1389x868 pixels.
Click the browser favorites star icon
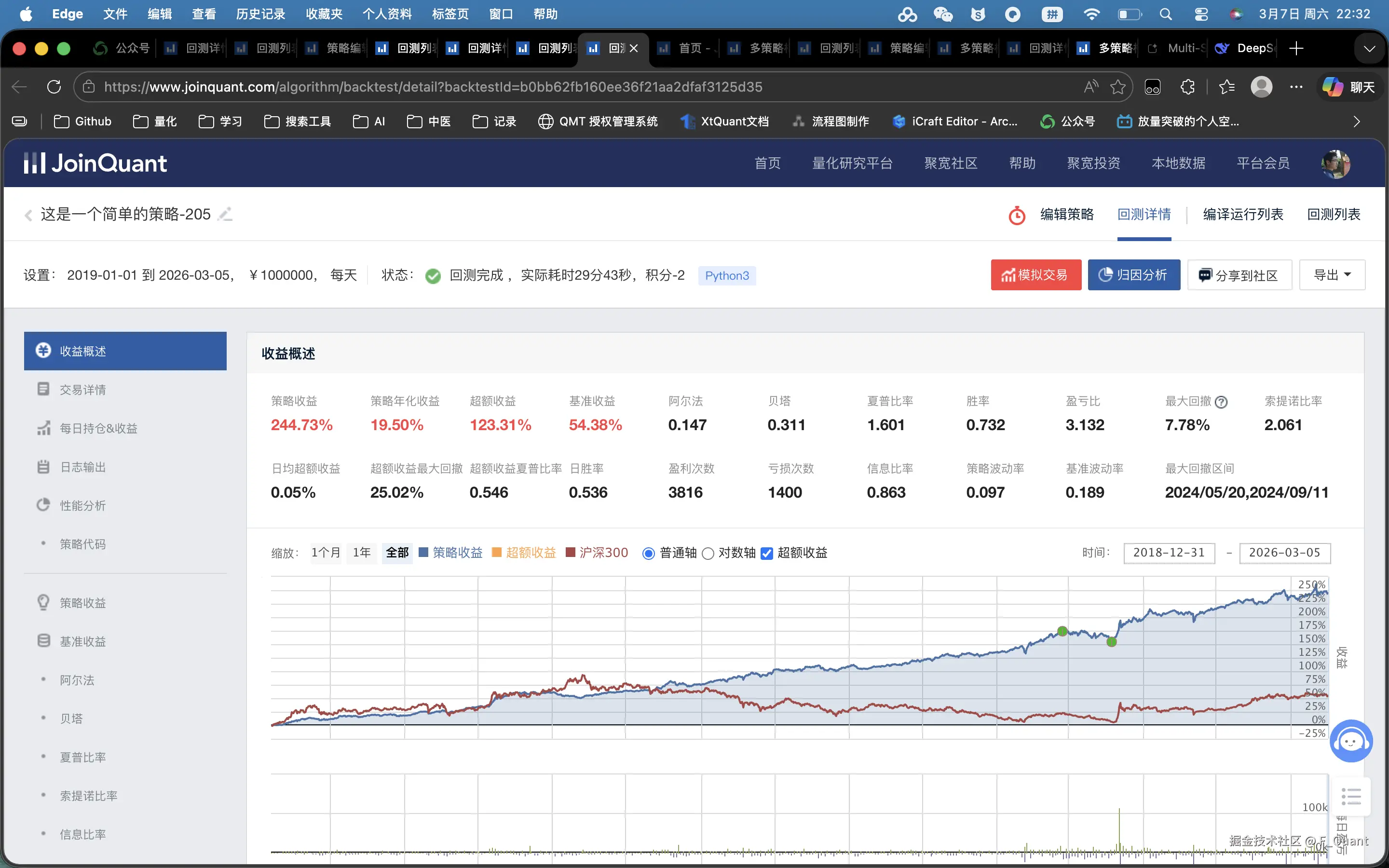(x=1117, y=87)
